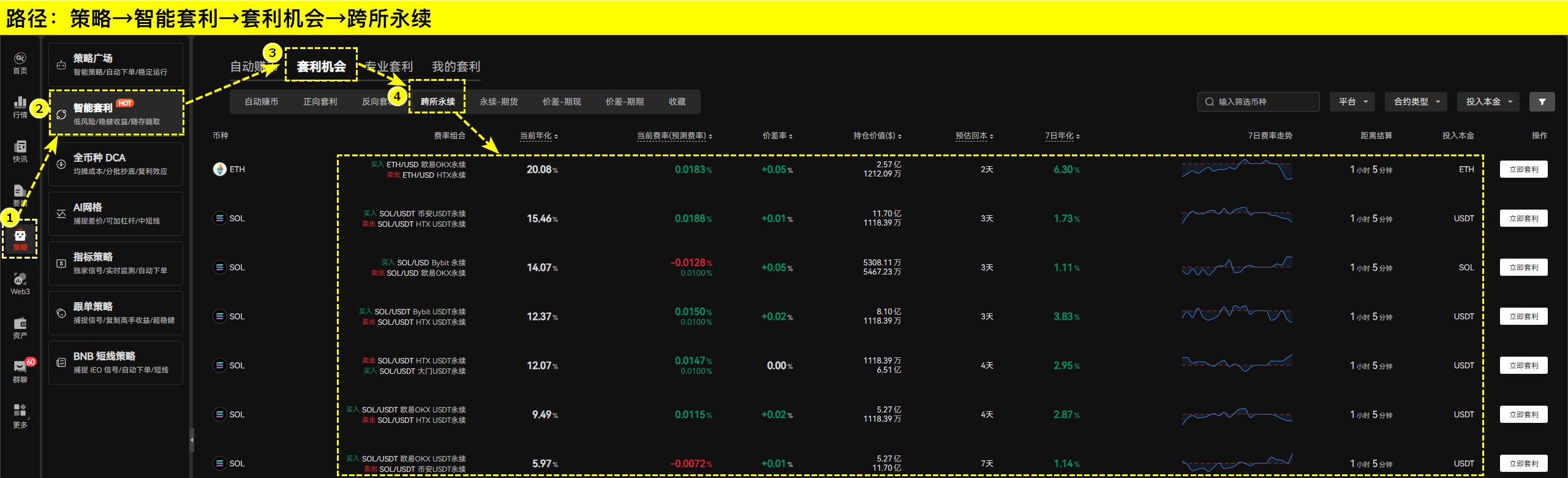Image resolution: width=1568 pixels, height=478 pixels.
Task: Open the 首页 home icon in the sidebar
Action: point(20,58)
